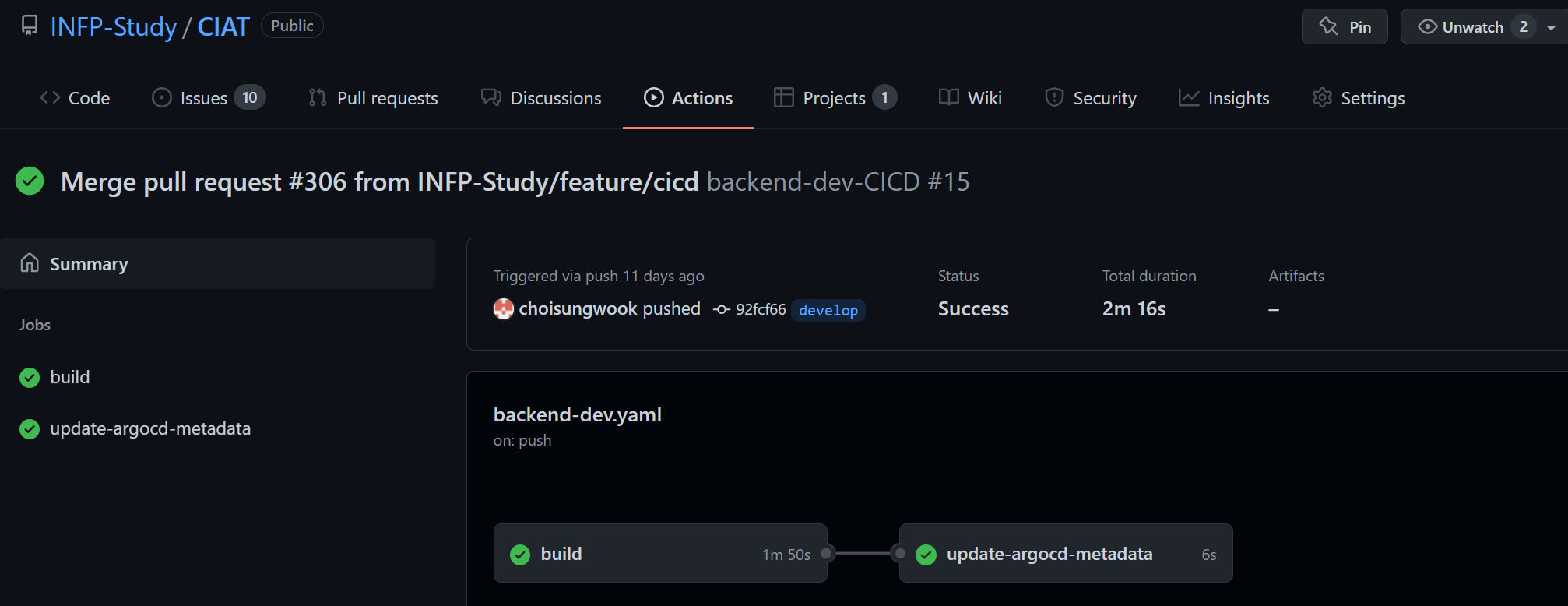This screenshot has height=606, width=1568.
Task: Click the green success icon beside run title
Action: click(30, 181)
